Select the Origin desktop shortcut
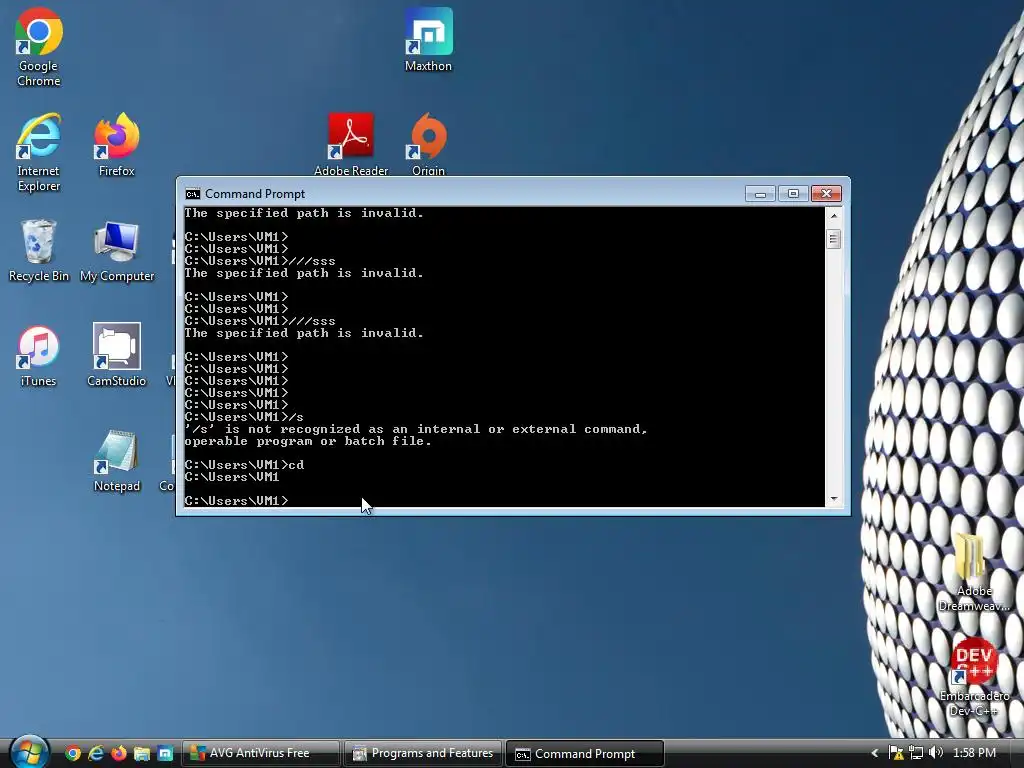The width and height of the screenshot is (1024, 768). point(428,145)
